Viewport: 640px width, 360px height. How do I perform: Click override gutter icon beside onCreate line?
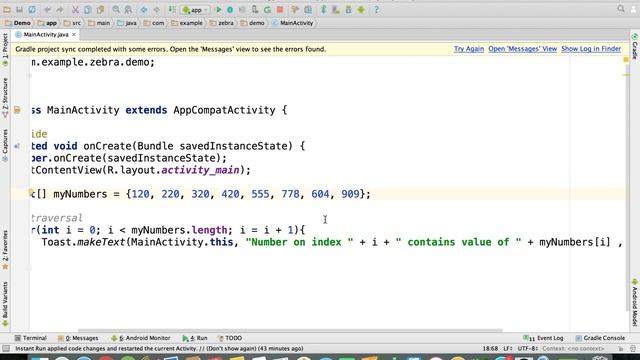[x=17, y=146]
